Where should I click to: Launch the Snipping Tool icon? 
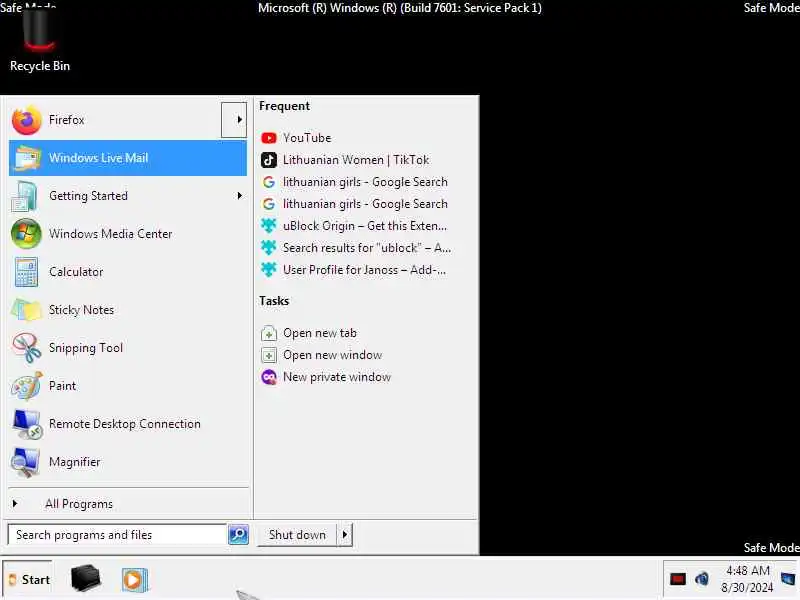tap(27, 348)
